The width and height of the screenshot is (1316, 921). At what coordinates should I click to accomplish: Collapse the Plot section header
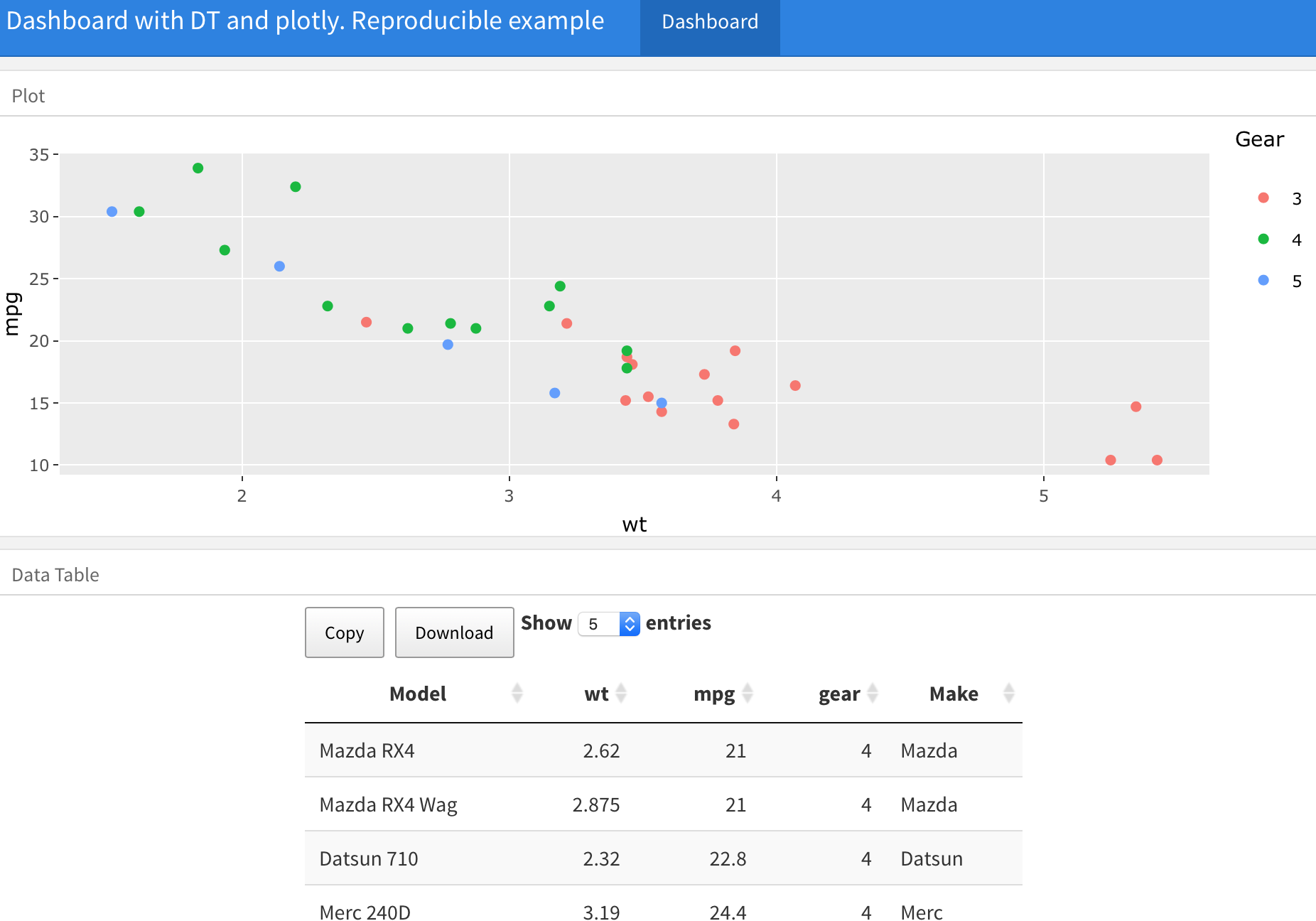click(x=28, y=95)
